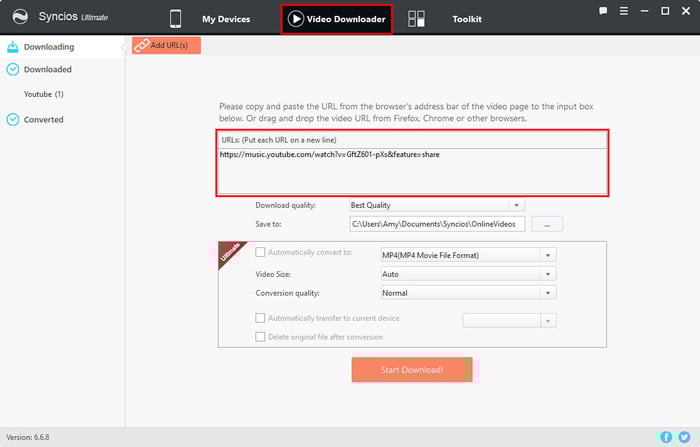Image resolution: width=700 pixels, height=447 pixels.
Task: Open the My Devices phone icon
Action: pyautogui.click(x=175, y=19)
